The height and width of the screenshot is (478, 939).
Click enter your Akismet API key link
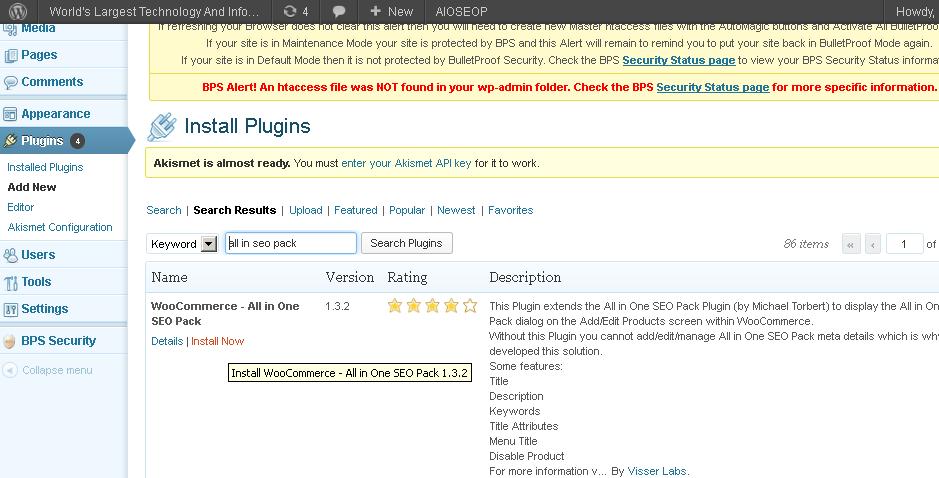point(406,163)
